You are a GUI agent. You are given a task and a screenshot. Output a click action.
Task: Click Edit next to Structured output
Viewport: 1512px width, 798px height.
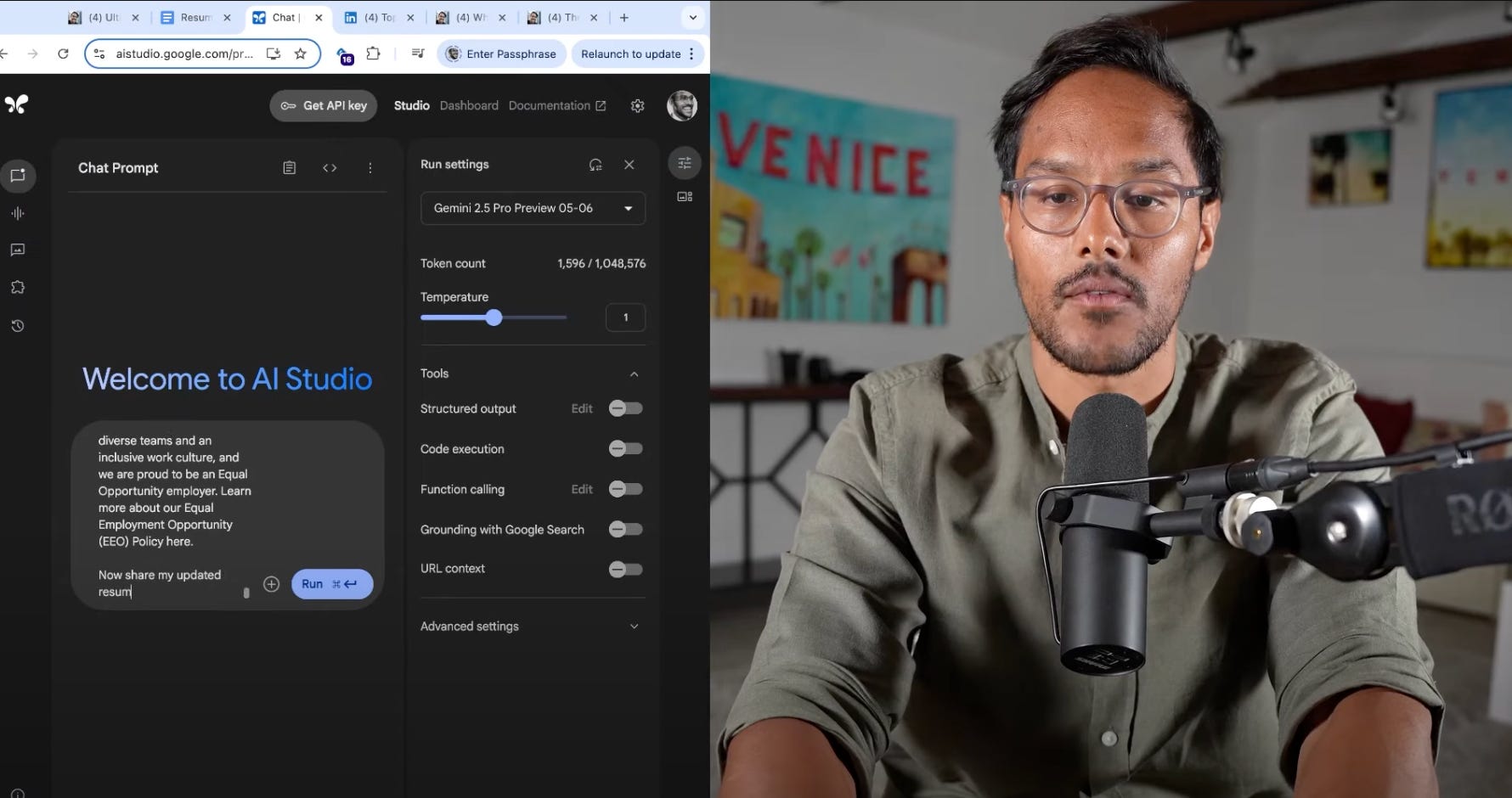tap(582, 408)
